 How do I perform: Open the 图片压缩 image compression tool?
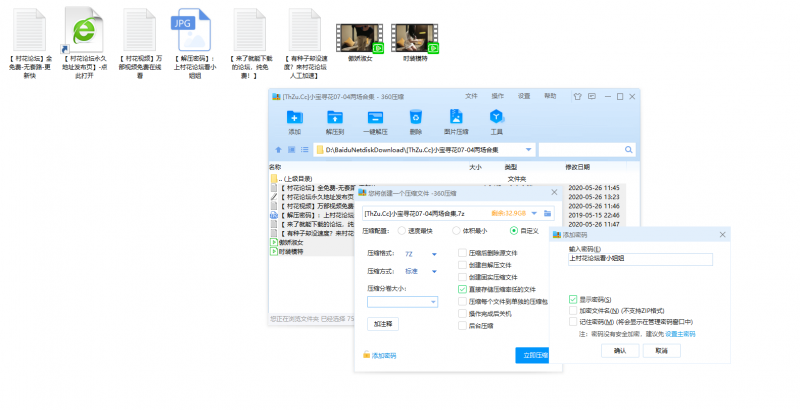[x=456, y=119]
